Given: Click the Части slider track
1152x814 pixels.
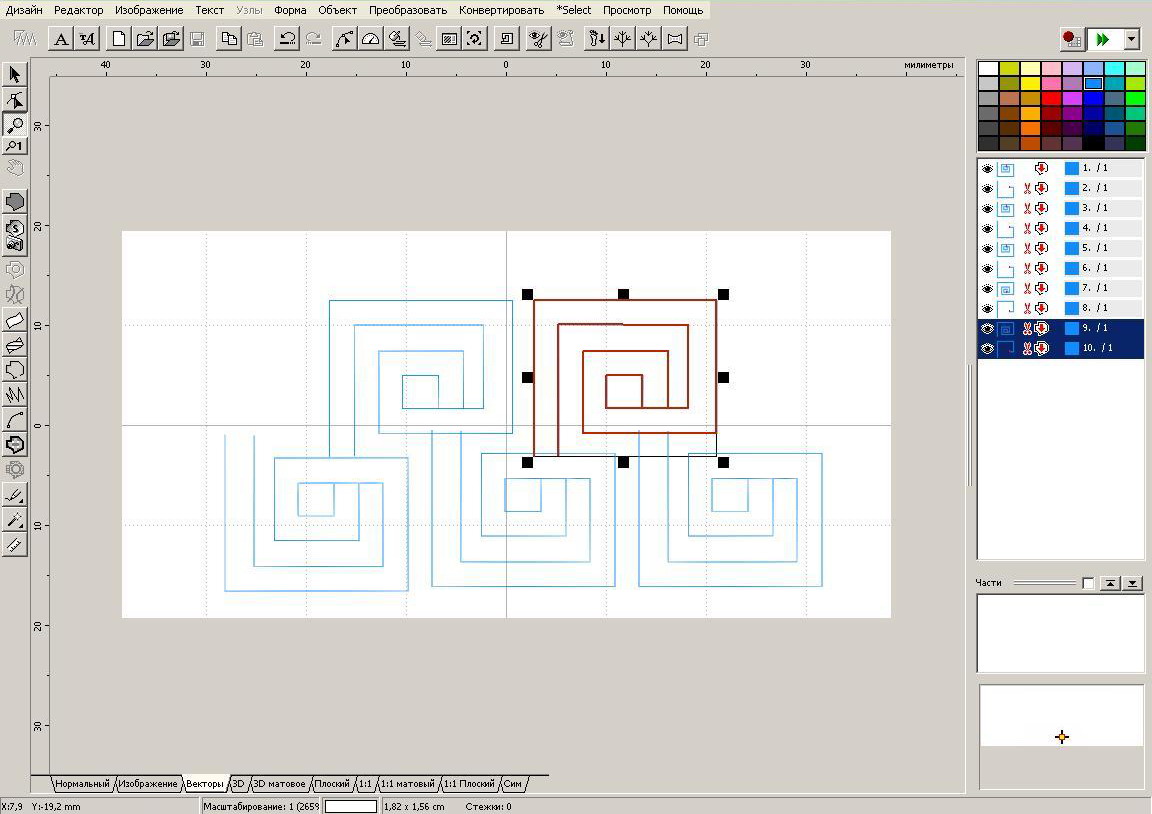Looking at the screenshot, I should tap(1045, 583).
